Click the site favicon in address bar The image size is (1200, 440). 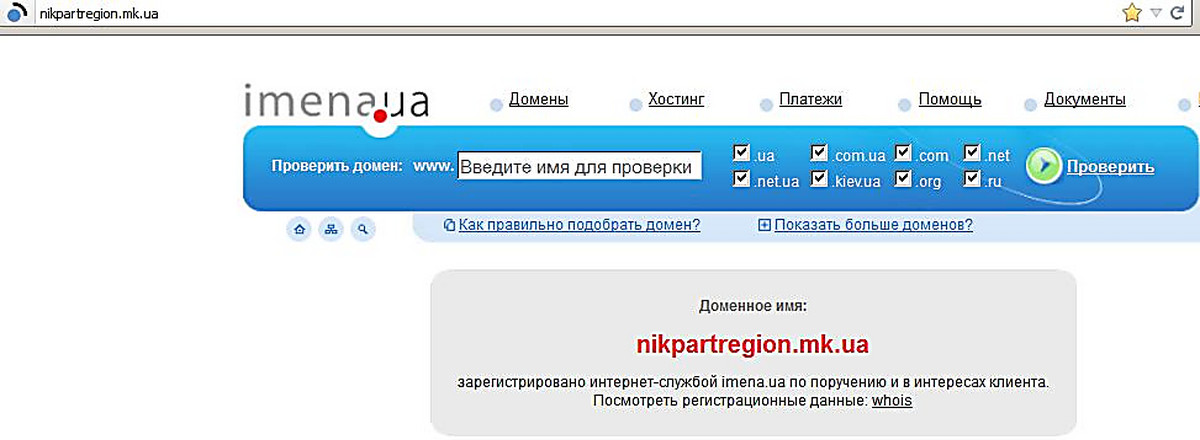[x=14, y=14]
